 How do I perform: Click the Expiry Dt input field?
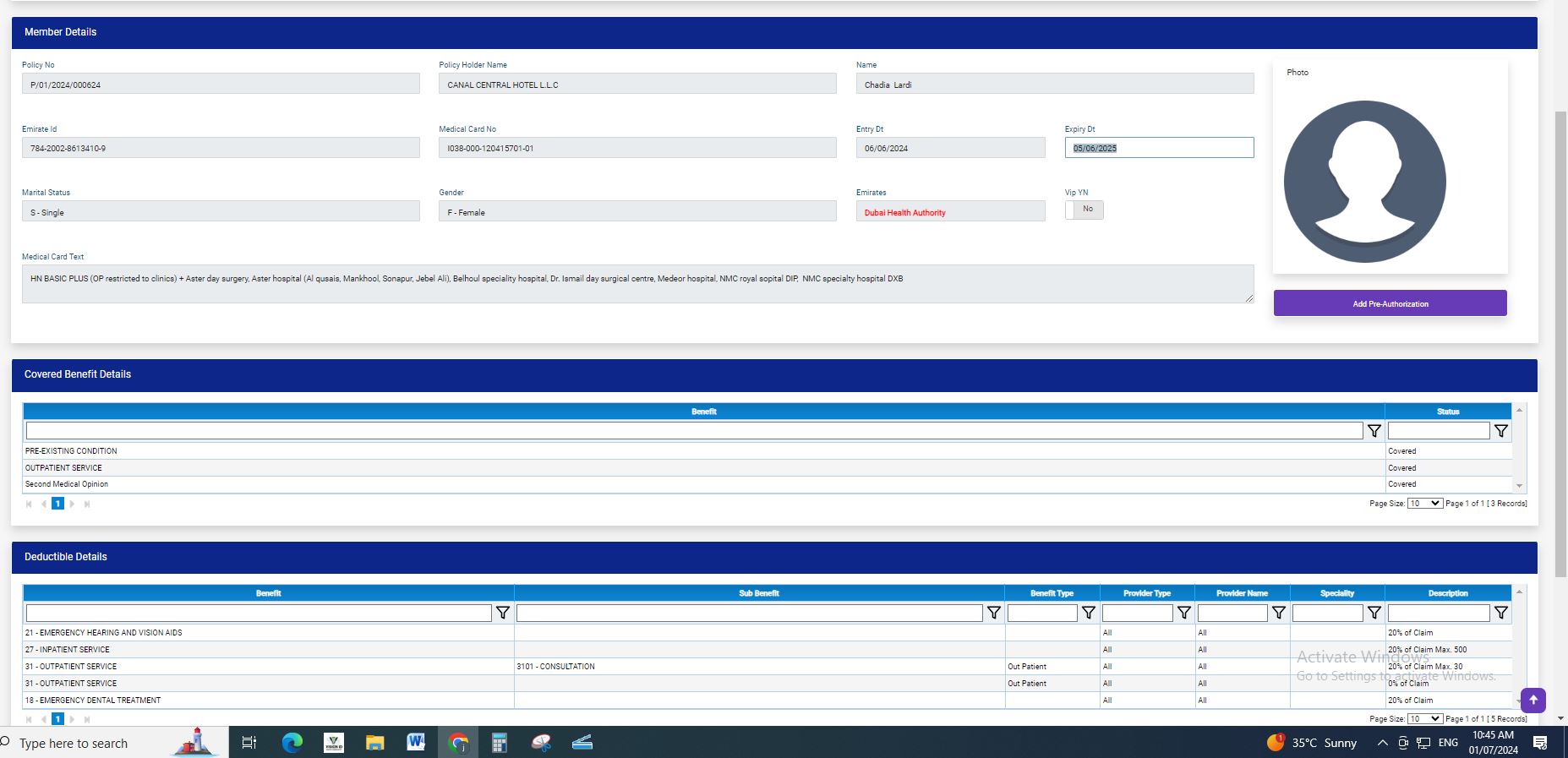pyautogui.click(x=1158, y=148)
